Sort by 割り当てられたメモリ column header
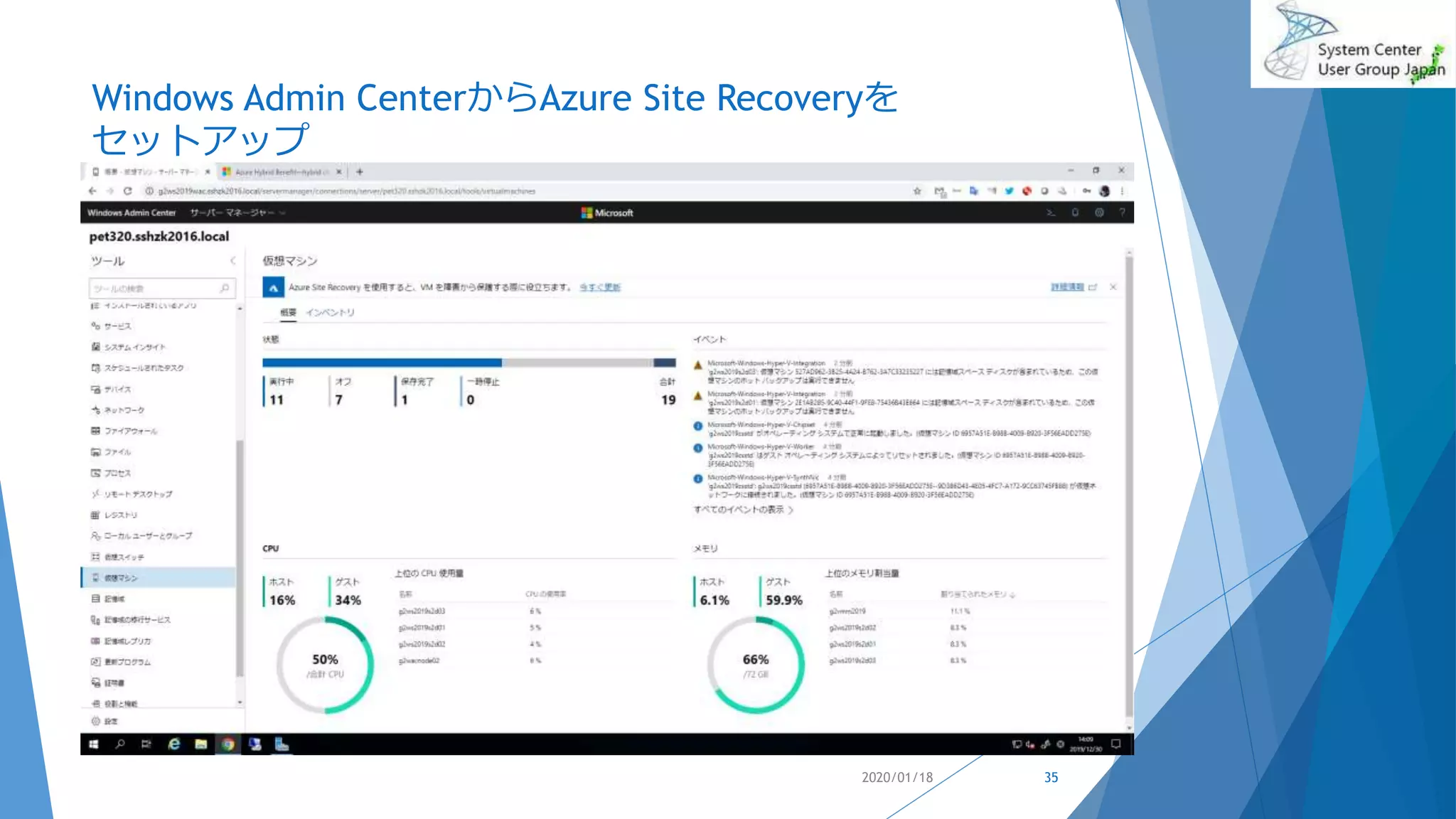The image size is (1456, 819). [x=978, y=594]
